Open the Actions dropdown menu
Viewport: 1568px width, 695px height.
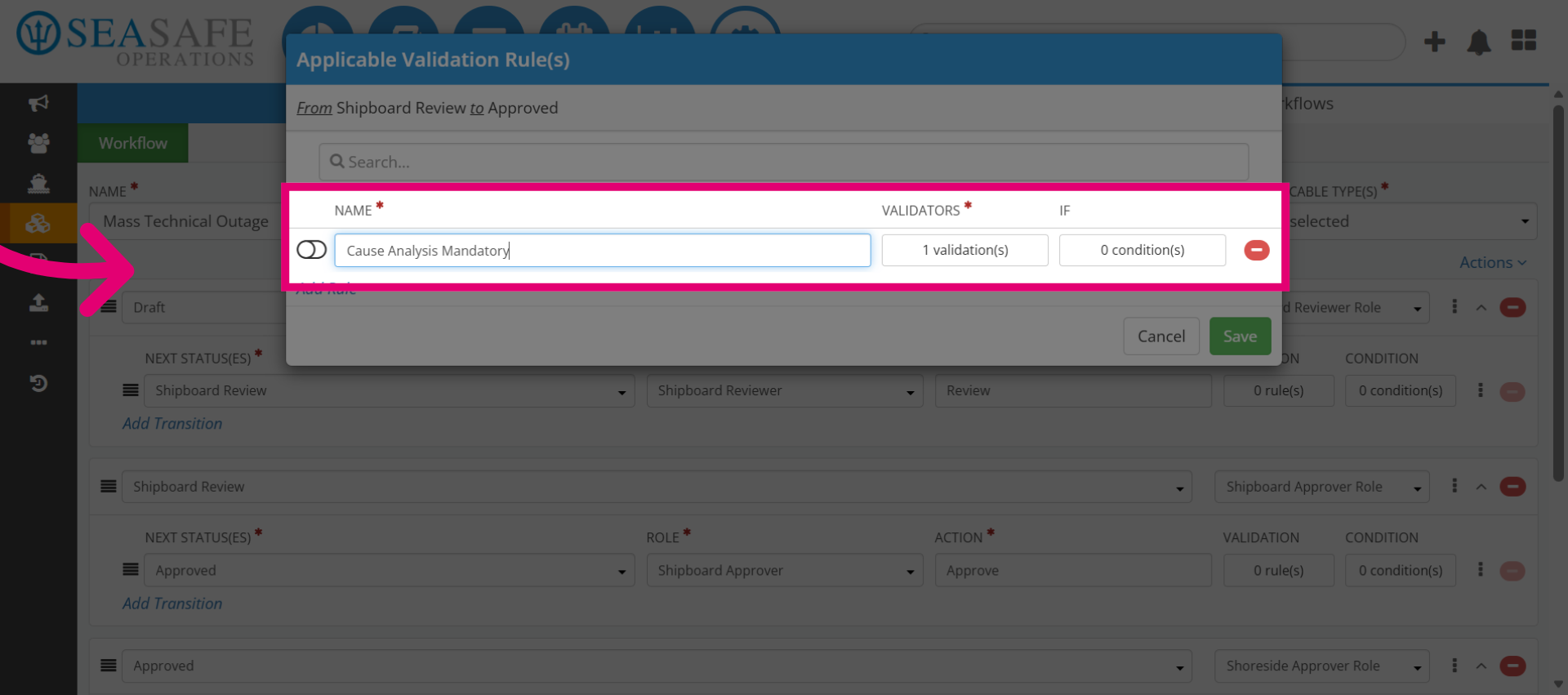[1493, 262]
